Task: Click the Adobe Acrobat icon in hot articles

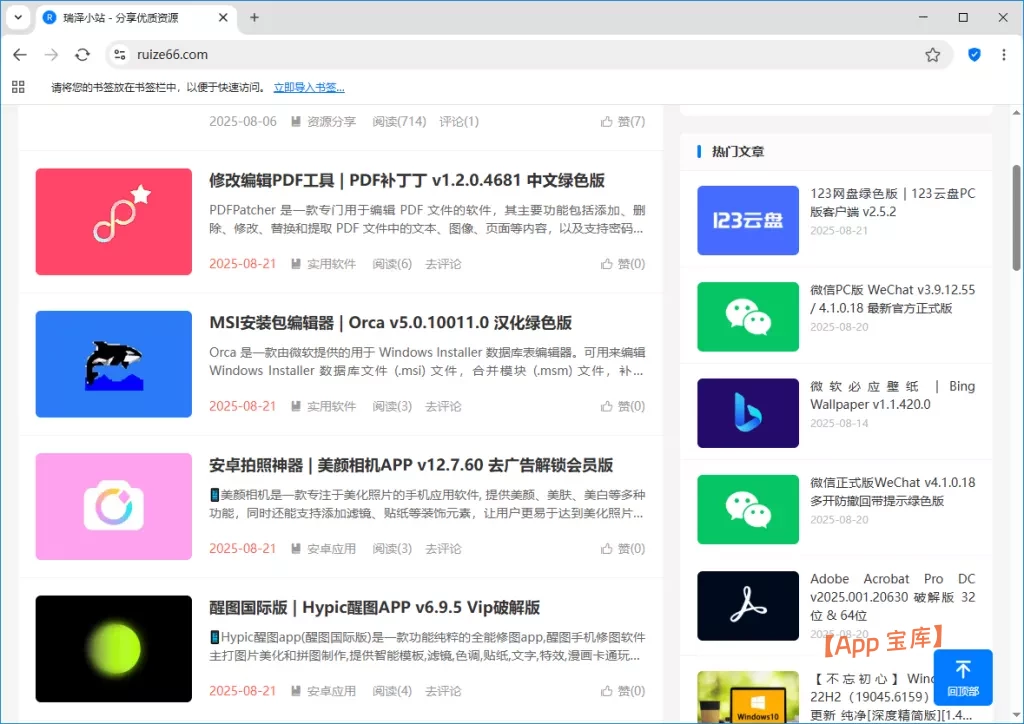Action: click(748, 605)
